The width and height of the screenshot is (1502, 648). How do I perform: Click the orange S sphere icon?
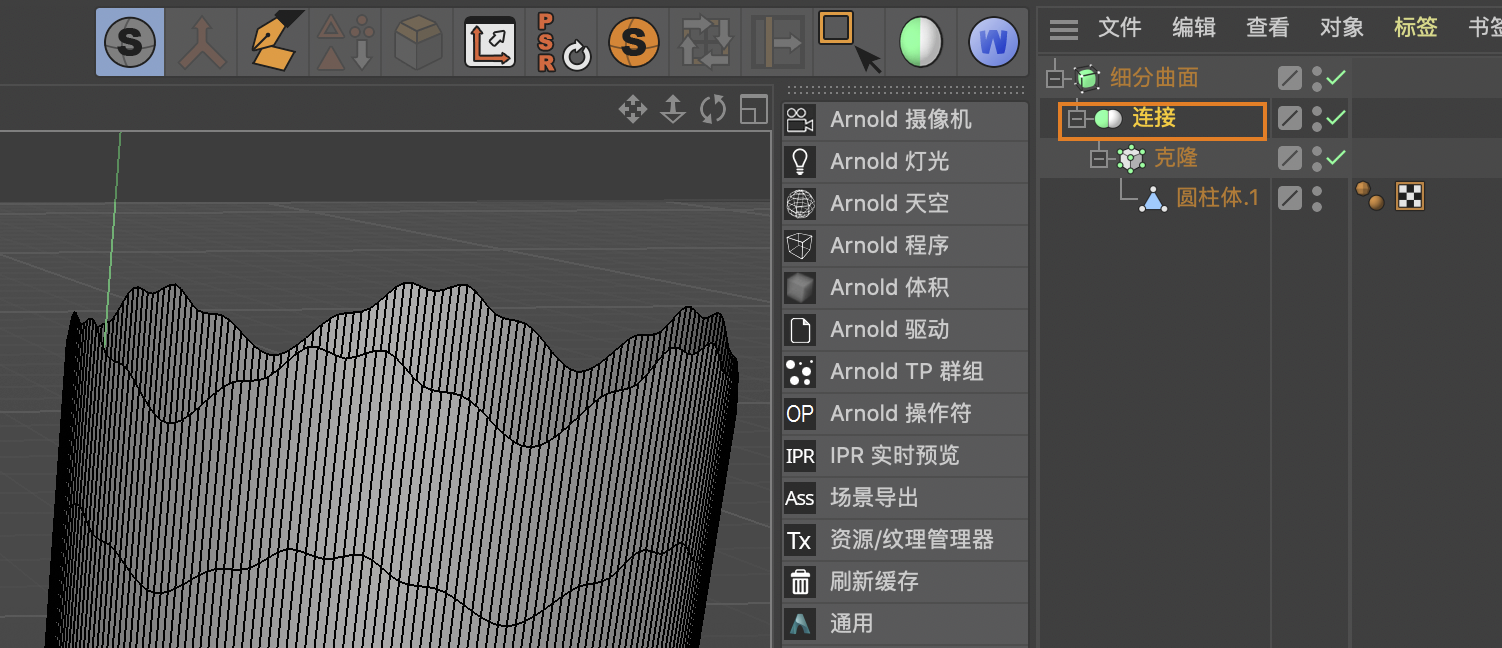click(x=634, y=42)
